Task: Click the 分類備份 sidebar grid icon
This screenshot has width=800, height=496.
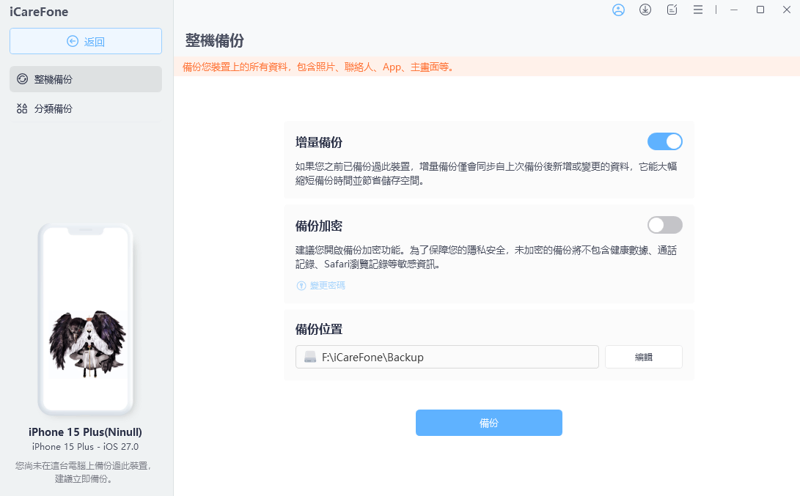Action: click(x=22, y=108)
